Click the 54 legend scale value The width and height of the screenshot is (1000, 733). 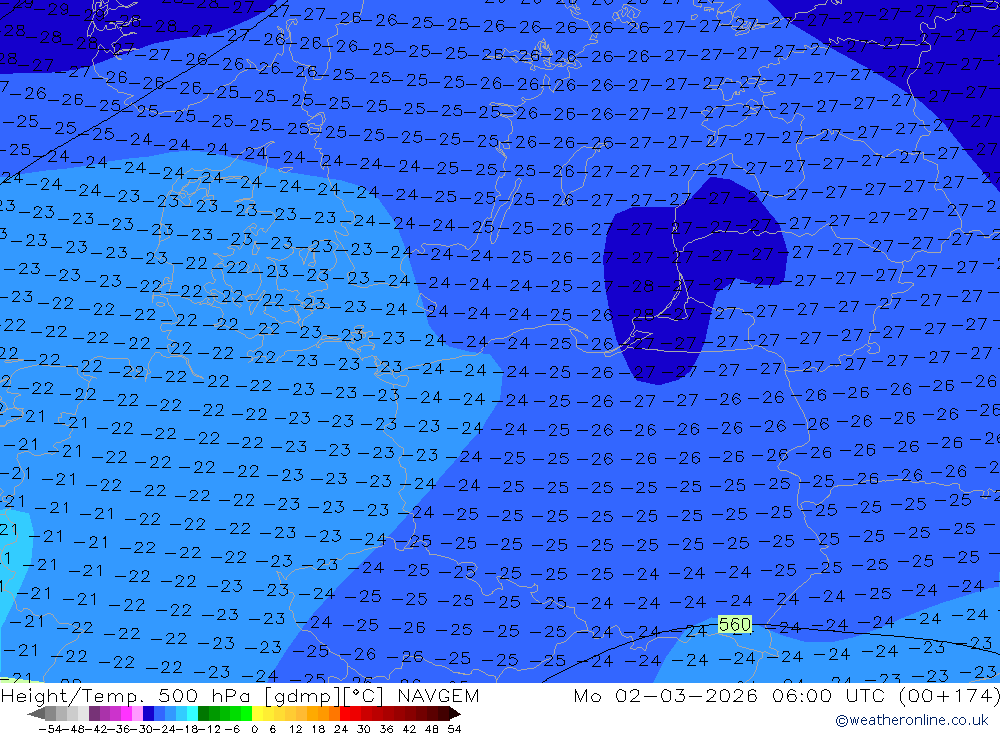point(454,729)
